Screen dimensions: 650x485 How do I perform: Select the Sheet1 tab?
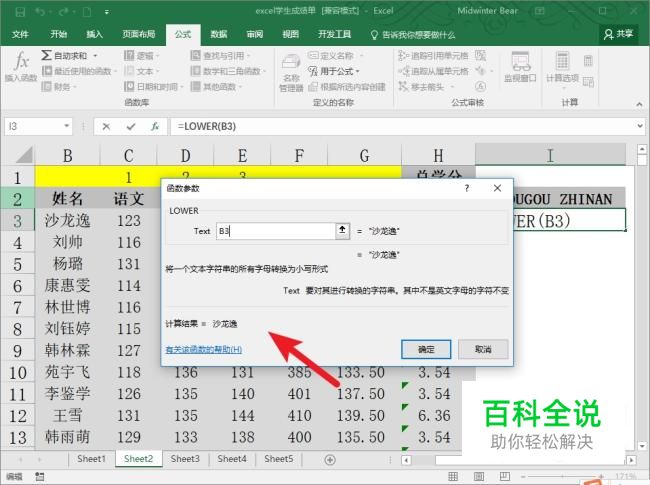91,459
